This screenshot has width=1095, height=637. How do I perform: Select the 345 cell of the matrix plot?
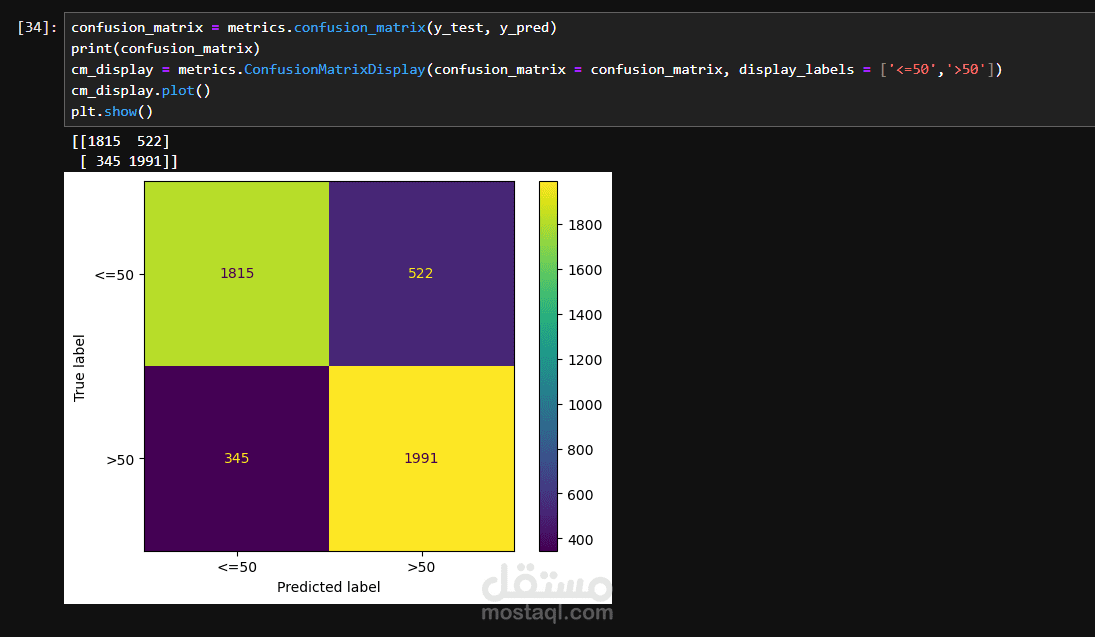(237, 458)
